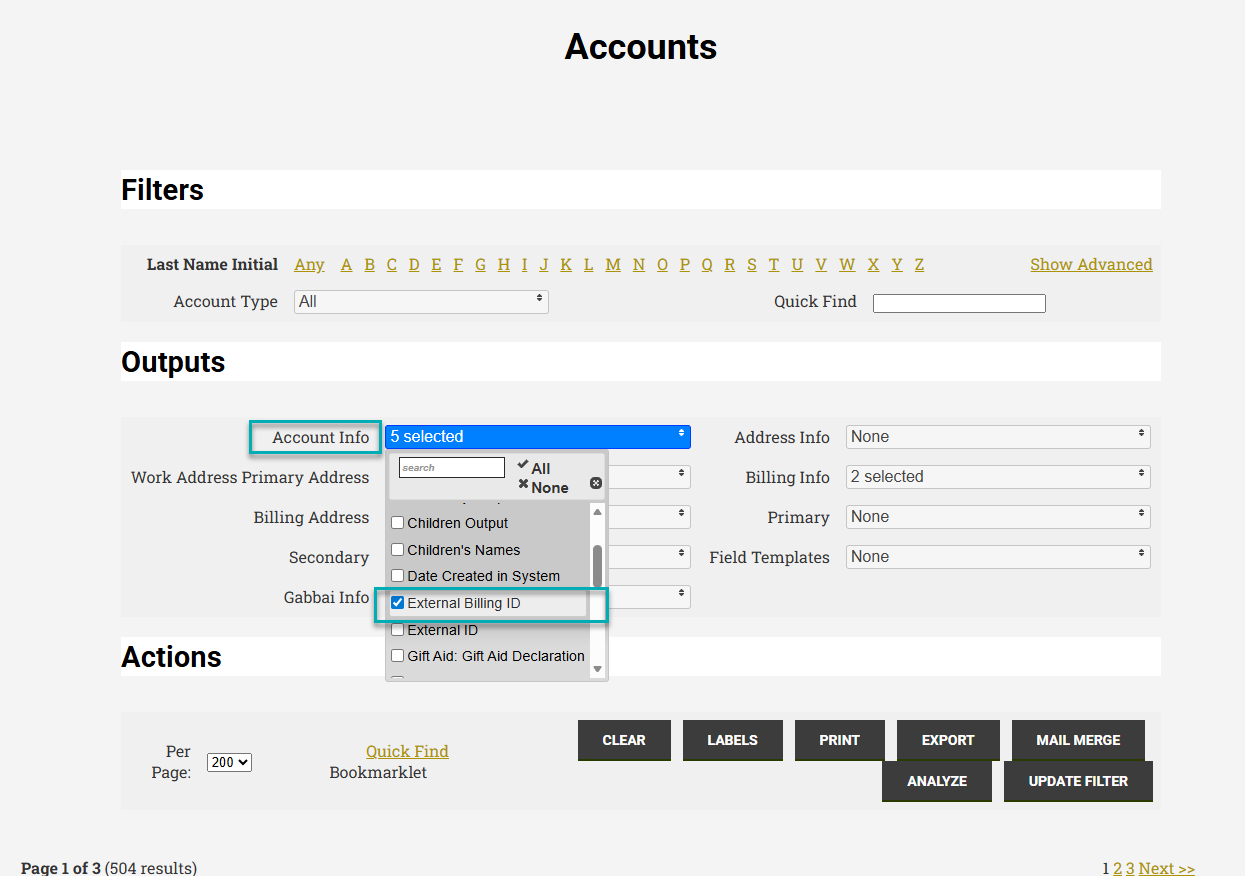
Task: Tick the Gift Aid Declaration checkbox
Action: tap(398, 656)
